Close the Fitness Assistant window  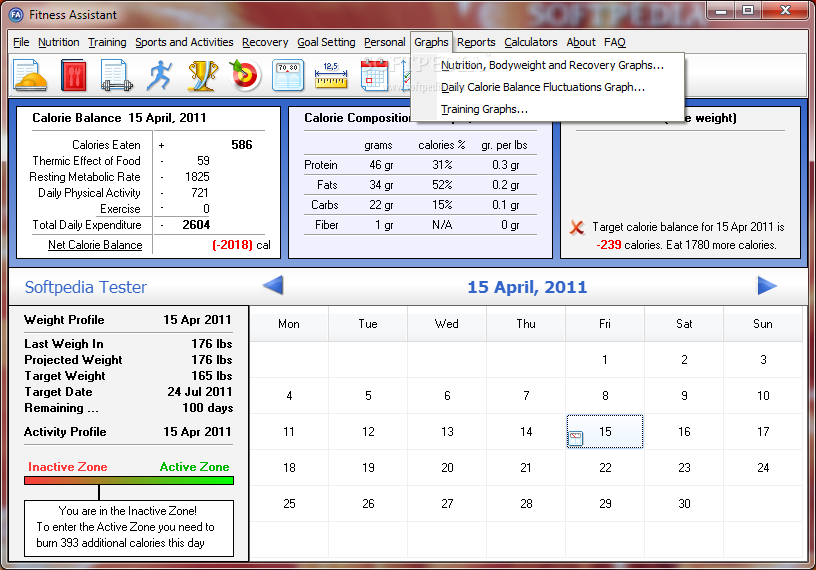785,10
